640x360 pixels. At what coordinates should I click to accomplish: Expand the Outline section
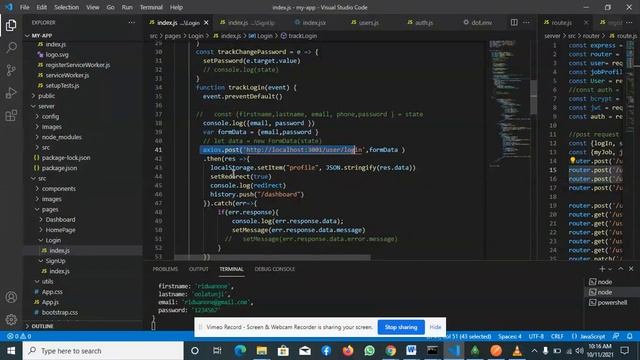[83, 326]
